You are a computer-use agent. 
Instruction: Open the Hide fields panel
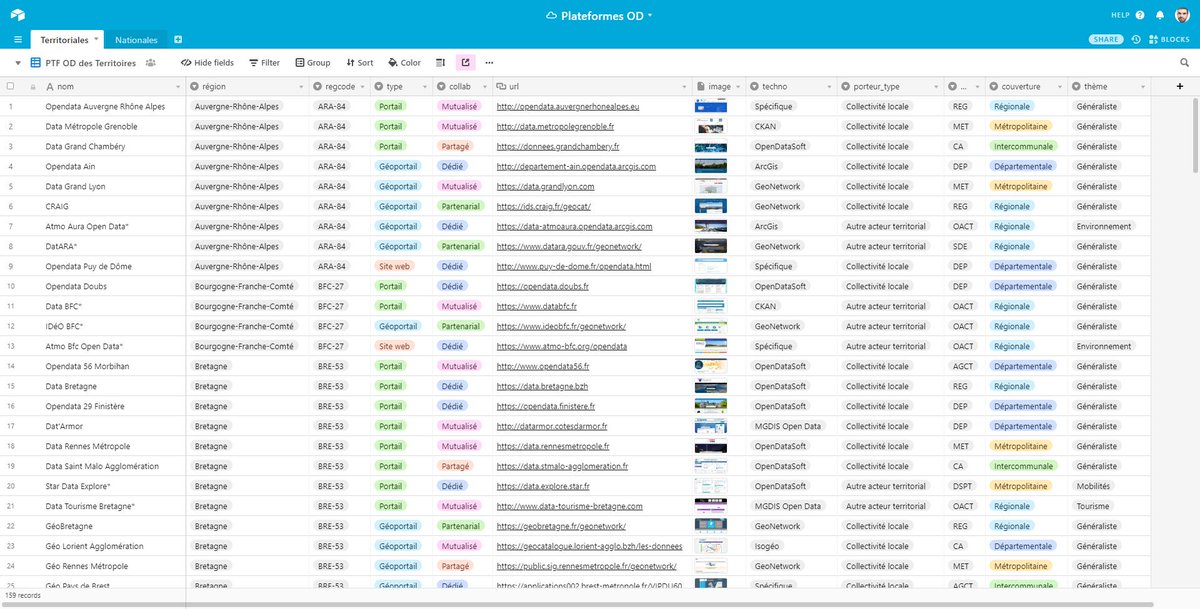[x=206, y=62]
